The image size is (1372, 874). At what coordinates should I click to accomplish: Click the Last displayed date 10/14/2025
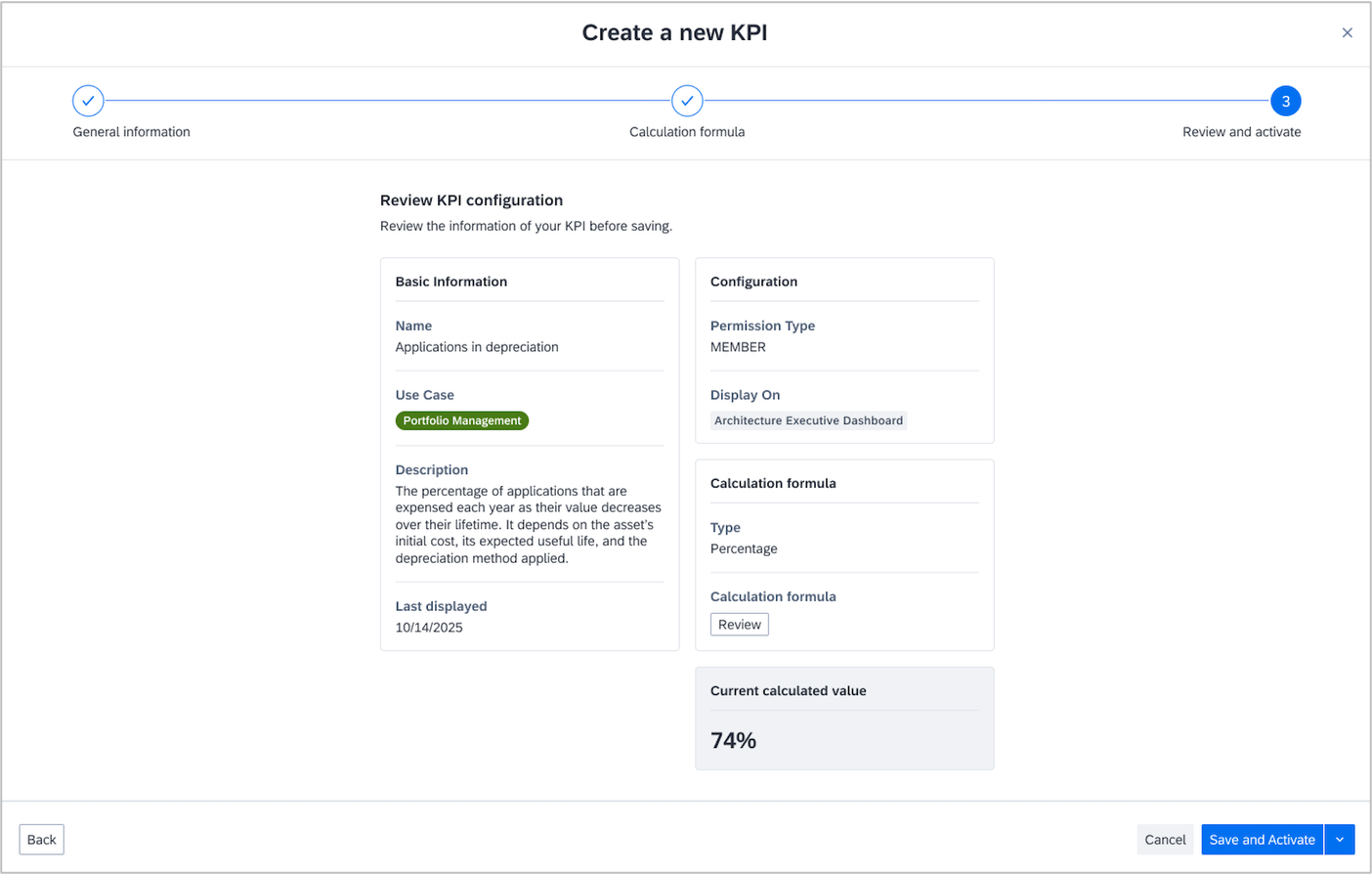(x=429, y=628)
